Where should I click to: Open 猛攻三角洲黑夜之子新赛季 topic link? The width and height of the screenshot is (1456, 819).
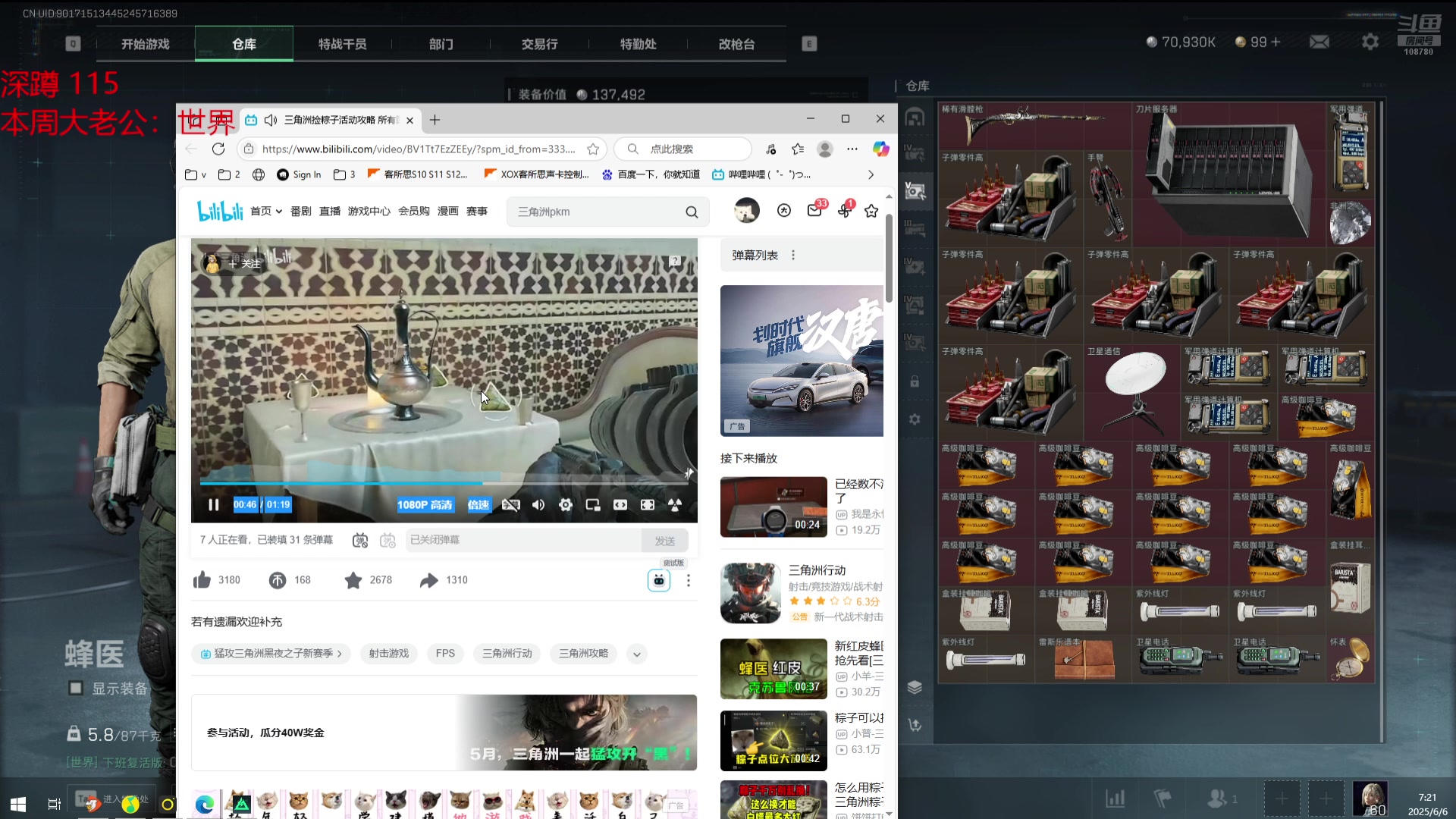[271, 654]
